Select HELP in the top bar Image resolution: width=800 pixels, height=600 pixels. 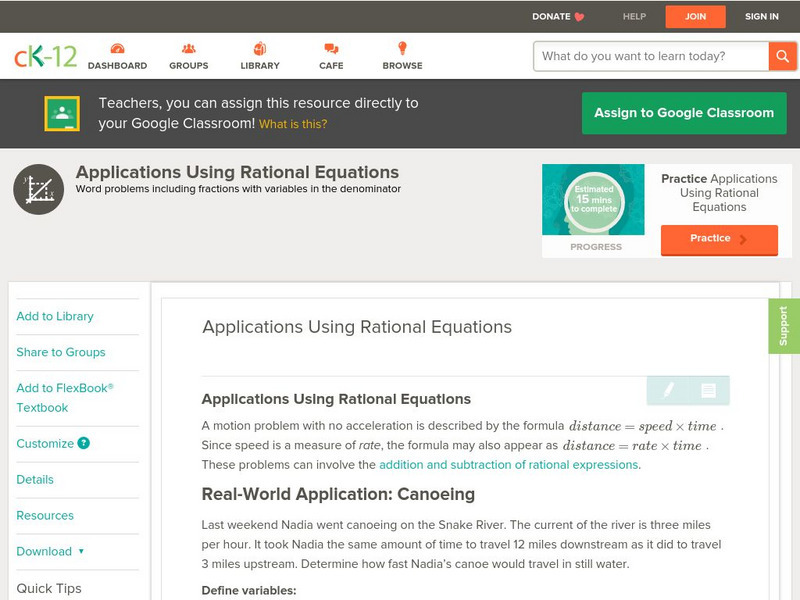coord(636,16)
